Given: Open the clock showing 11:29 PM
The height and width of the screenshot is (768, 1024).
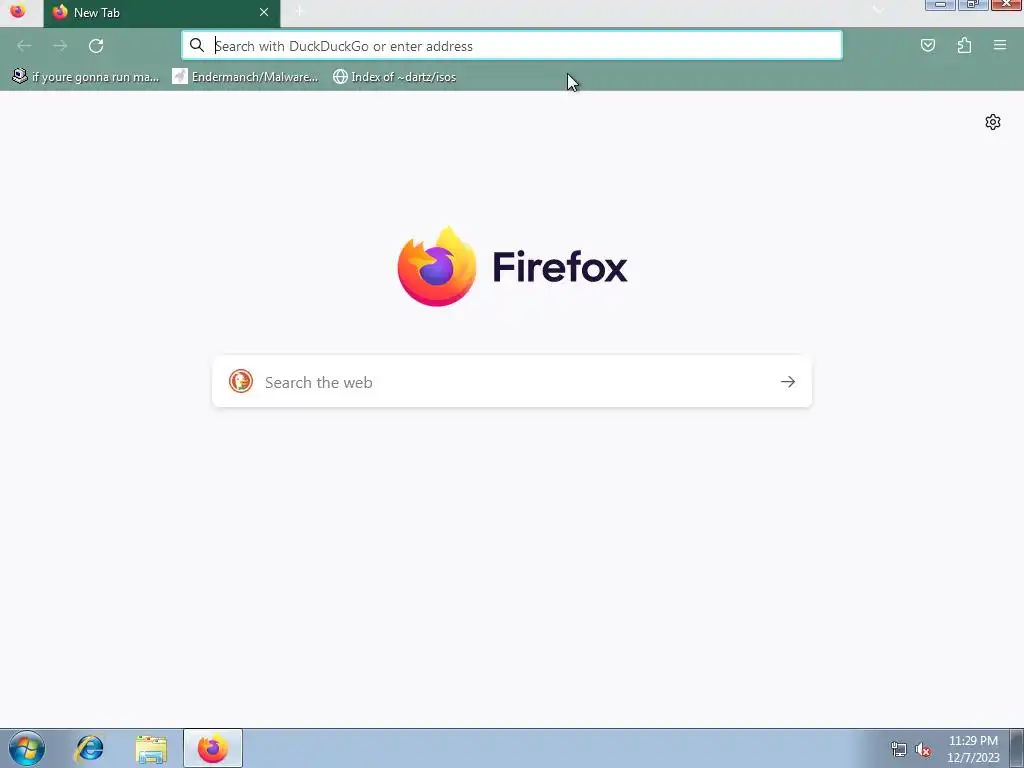Looking at the screenshot, I should tap(972, 749).
